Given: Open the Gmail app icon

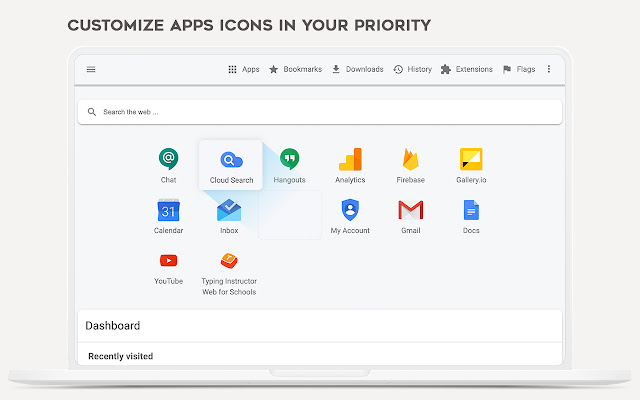Looking at the screenshot, I should [x=411, y=210].
